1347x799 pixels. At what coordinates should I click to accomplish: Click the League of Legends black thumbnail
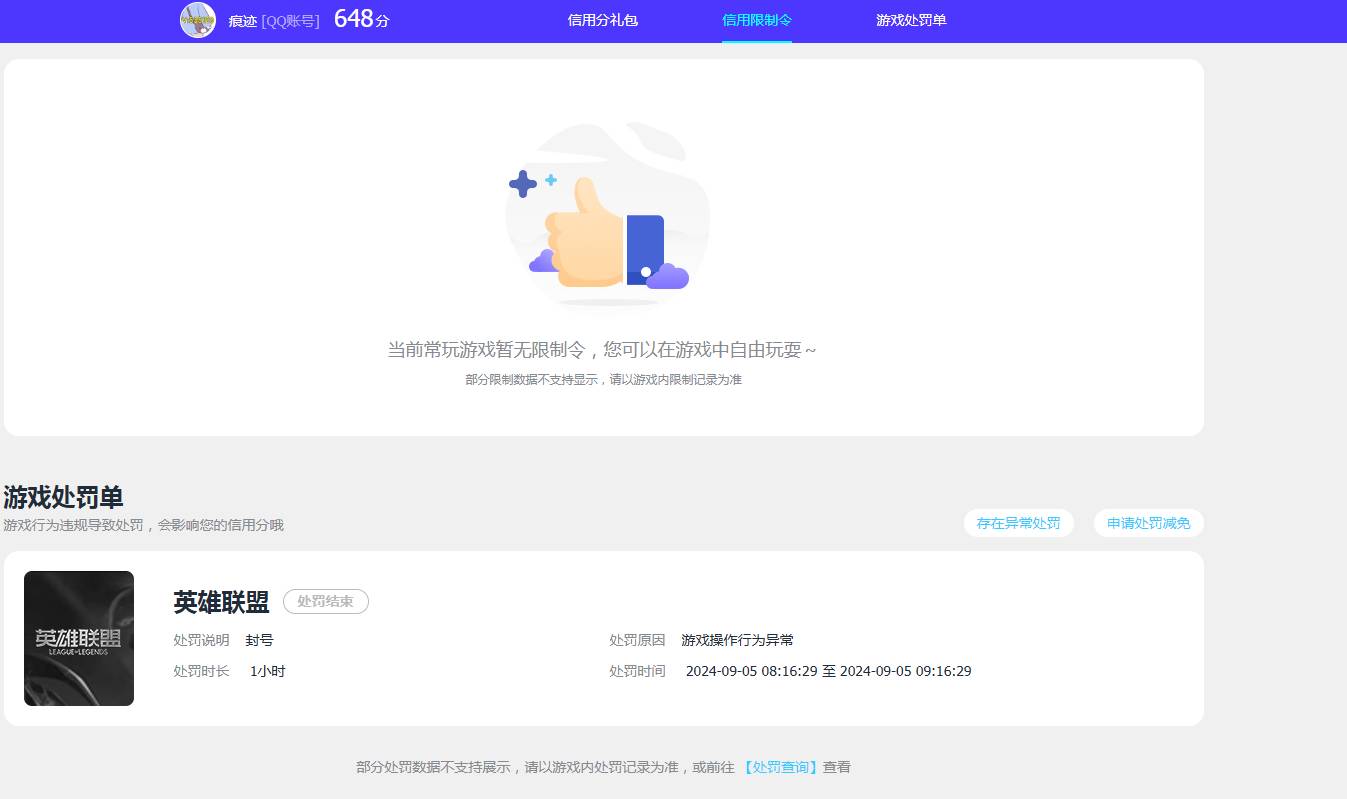point(79,637)
